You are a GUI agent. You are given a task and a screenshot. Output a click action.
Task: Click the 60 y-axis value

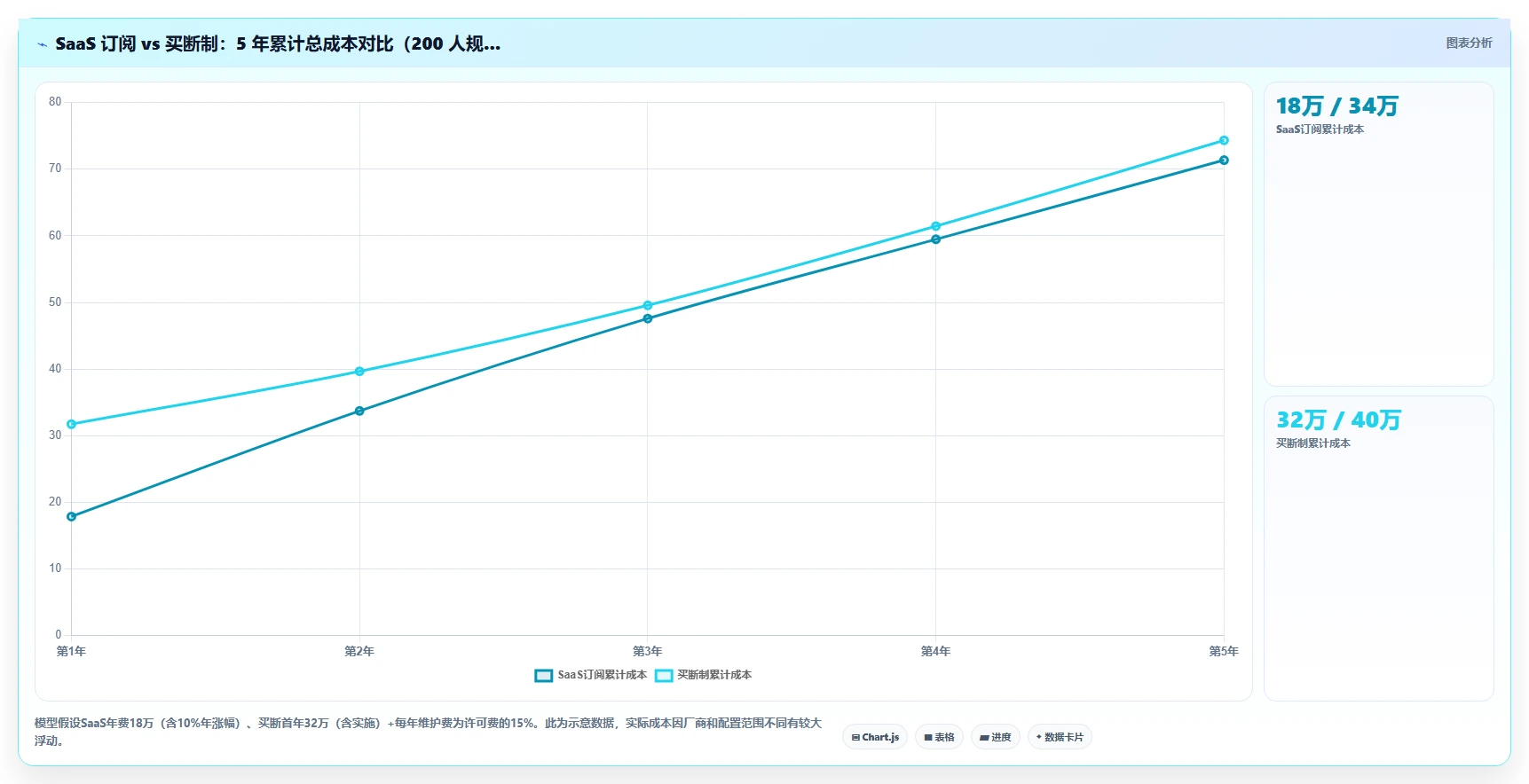(x=55, y=235)
